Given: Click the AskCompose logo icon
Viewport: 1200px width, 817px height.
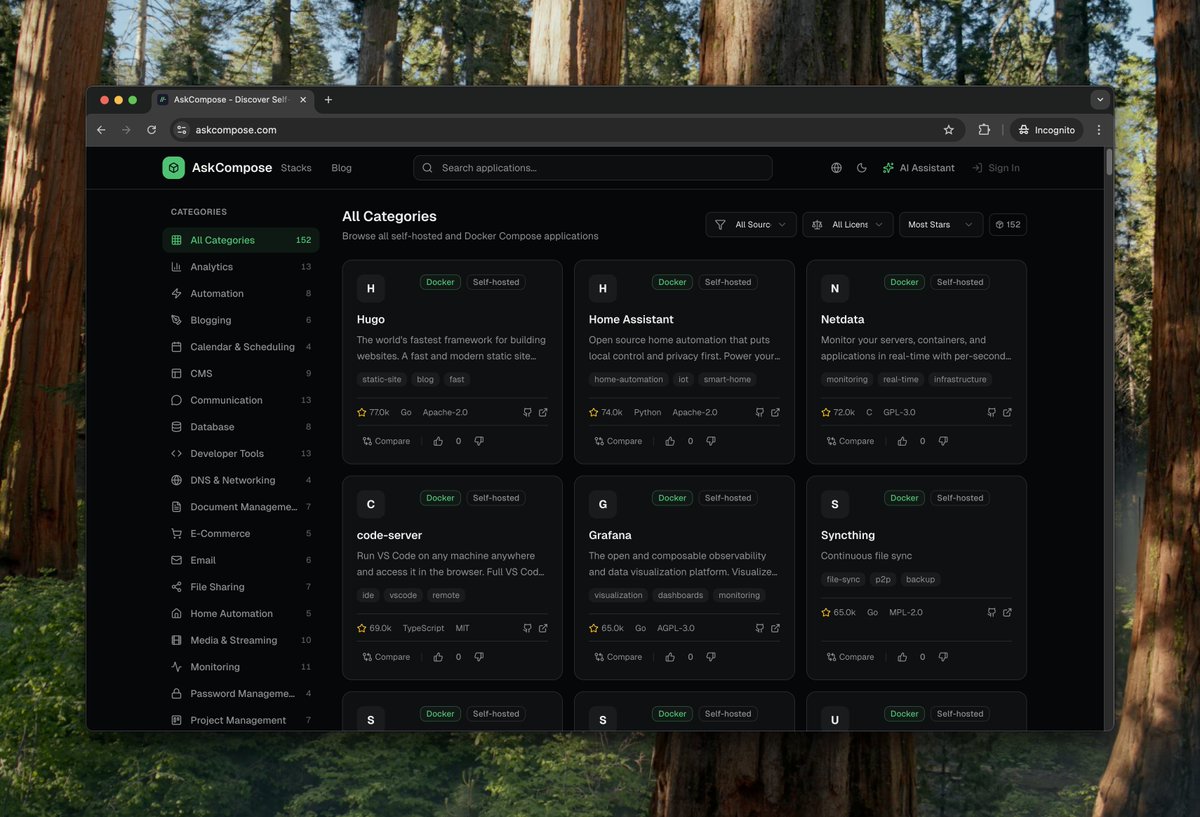Looking at the screenshot, I should (x=174, y=168).
